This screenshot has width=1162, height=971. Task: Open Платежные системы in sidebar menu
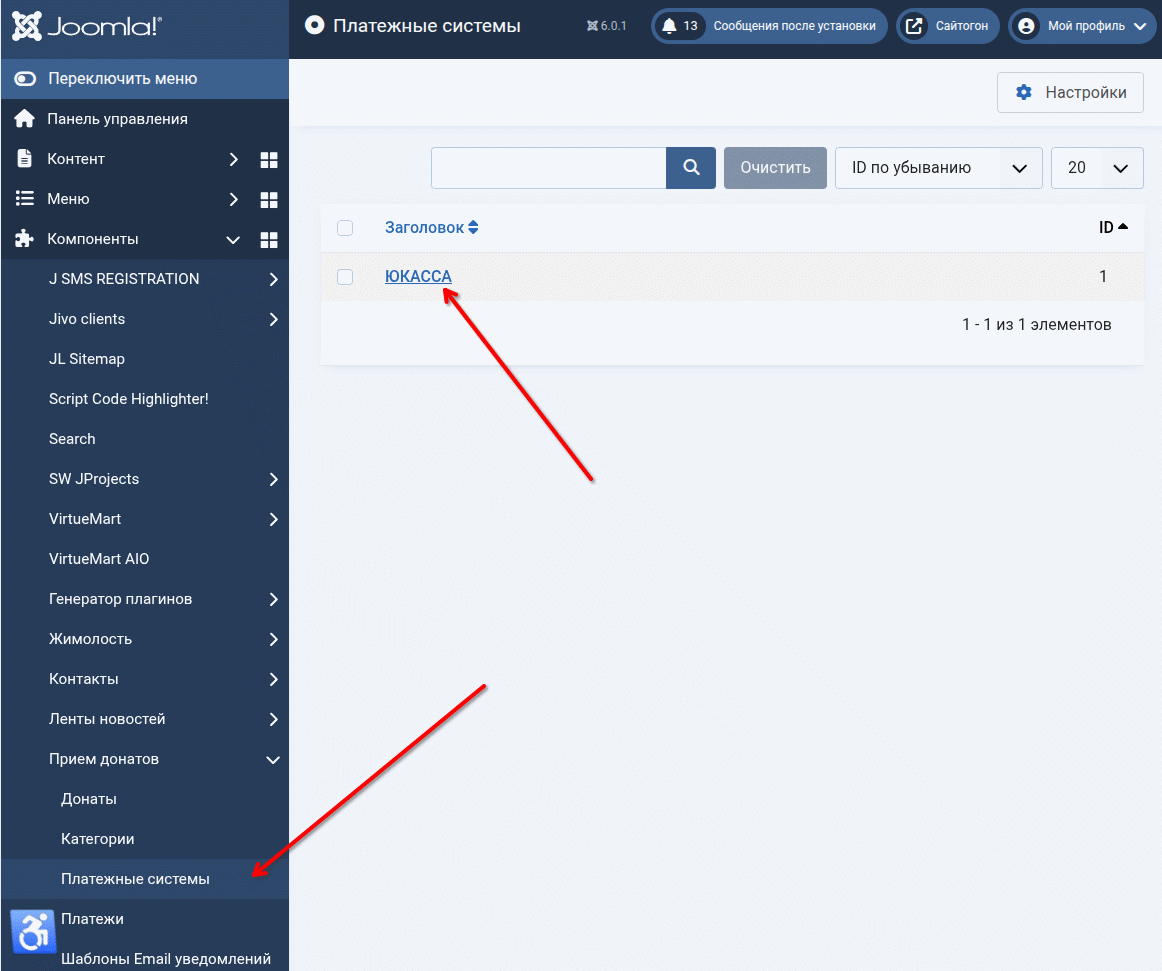pos(135,879)
